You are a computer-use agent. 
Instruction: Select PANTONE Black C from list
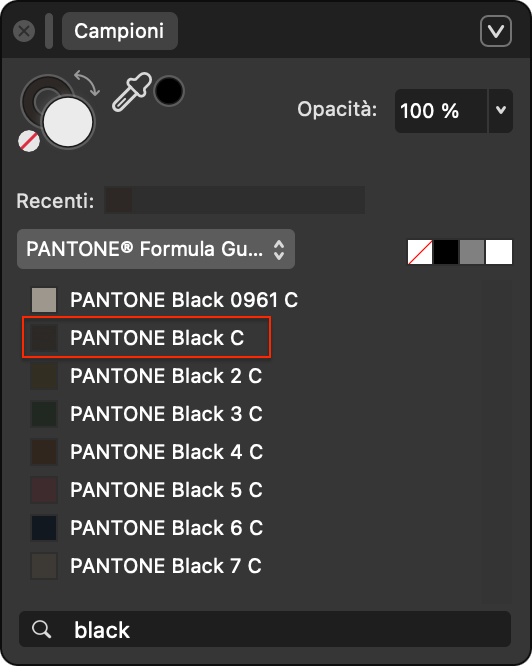point(146,338)
